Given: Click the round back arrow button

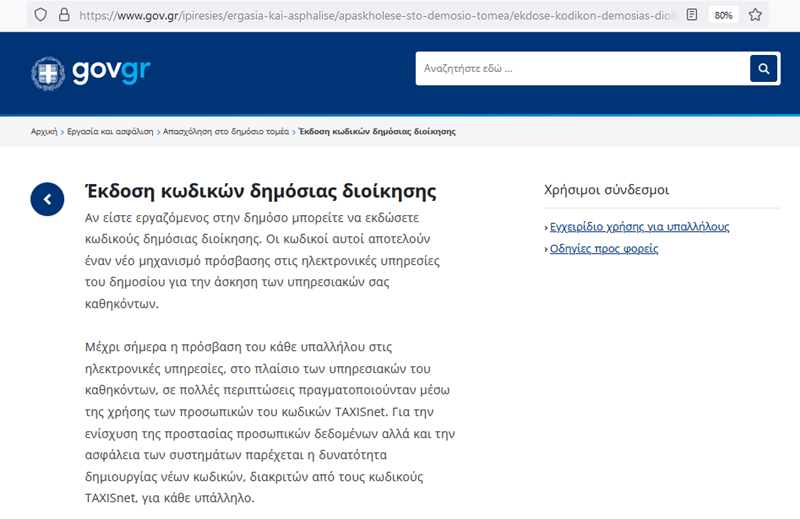Looking at the screenshot, I should tap(47, 199).
